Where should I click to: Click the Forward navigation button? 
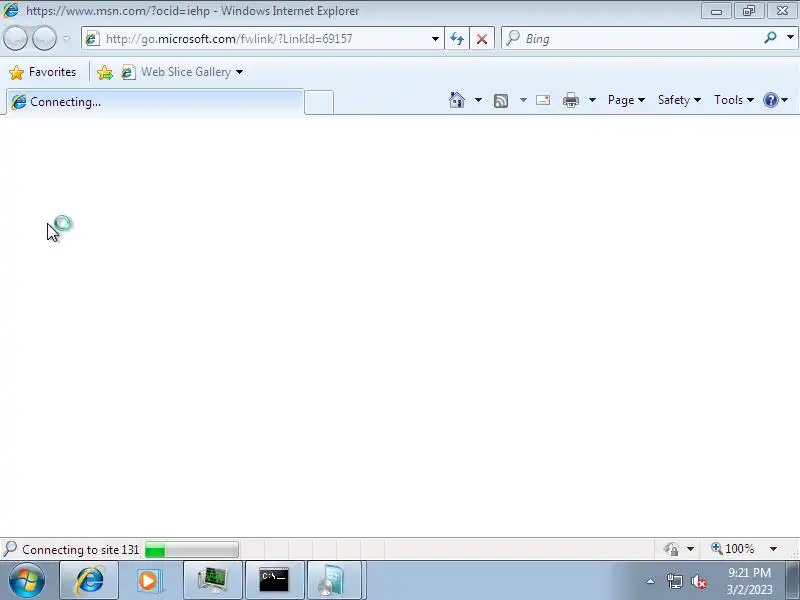(x=44, y=38)
